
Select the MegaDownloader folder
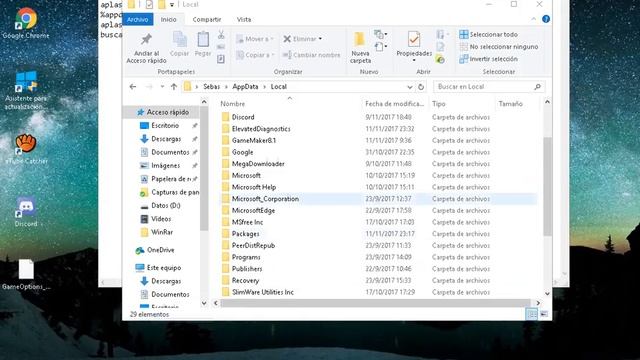(x=258, y=164)
